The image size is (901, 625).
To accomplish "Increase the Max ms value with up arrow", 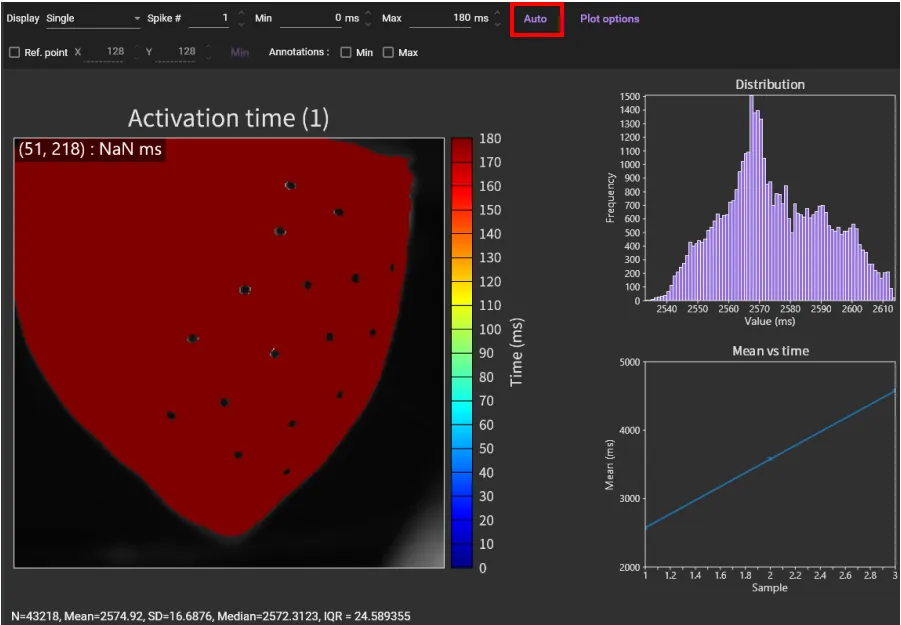I will tap(498, 14).
